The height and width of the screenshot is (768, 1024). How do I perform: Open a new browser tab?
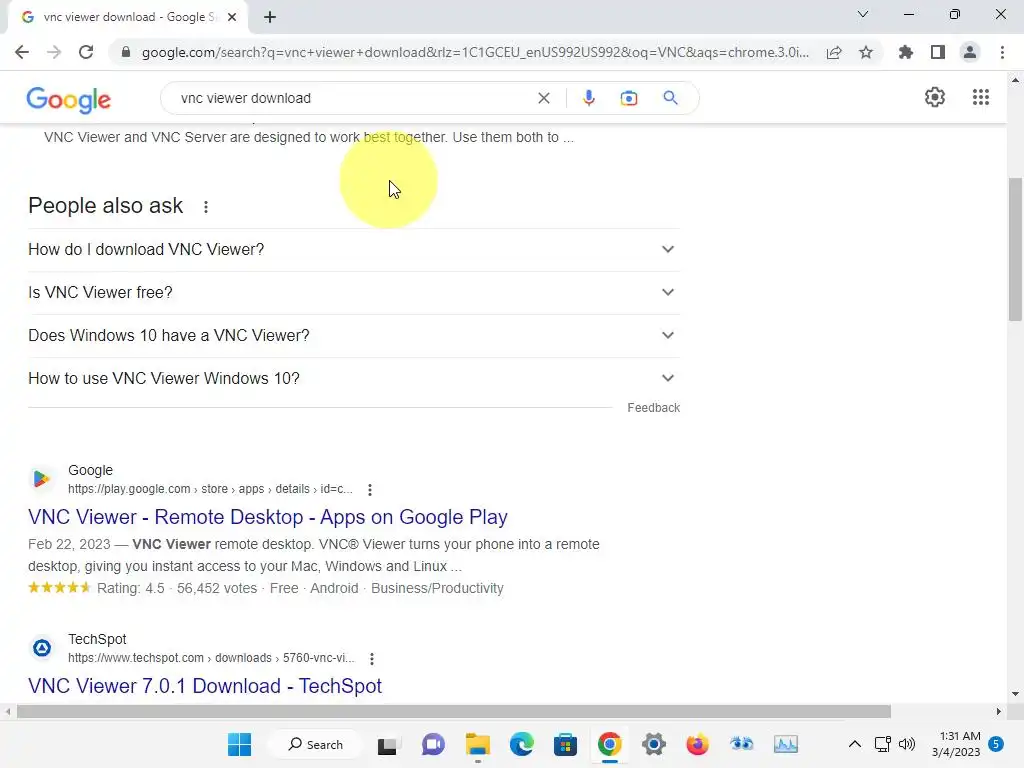270,17
